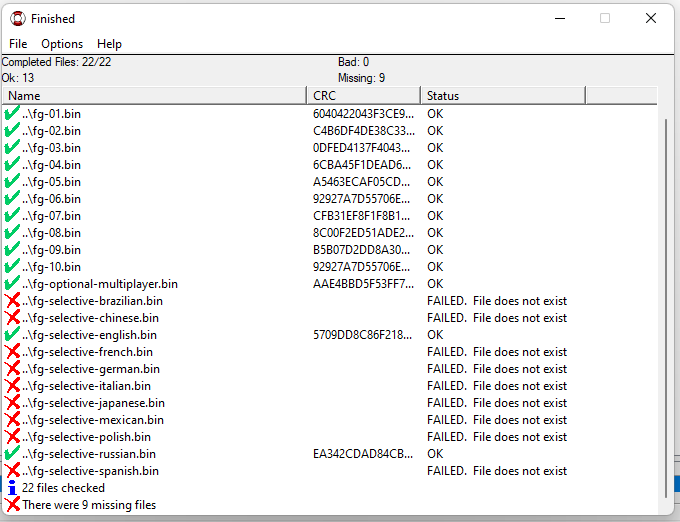Click CRC value EA342CDAD84CB...
The width and height of the screenshot is (680, 522).
363,453
